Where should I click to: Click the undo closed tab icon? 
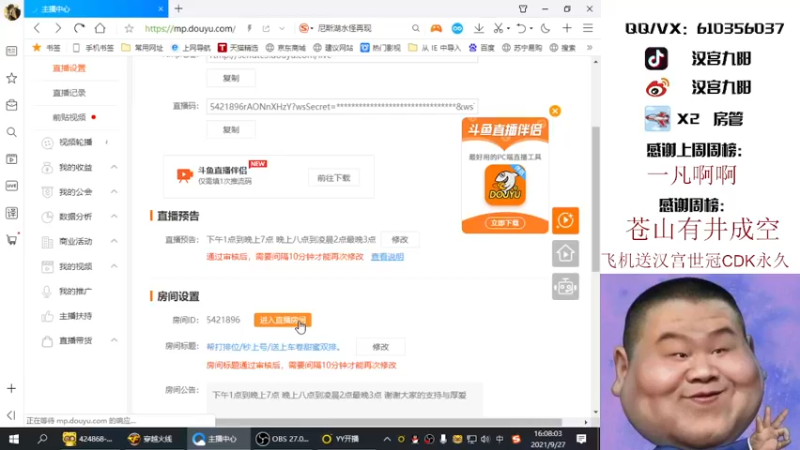click(x=521, y=29)
